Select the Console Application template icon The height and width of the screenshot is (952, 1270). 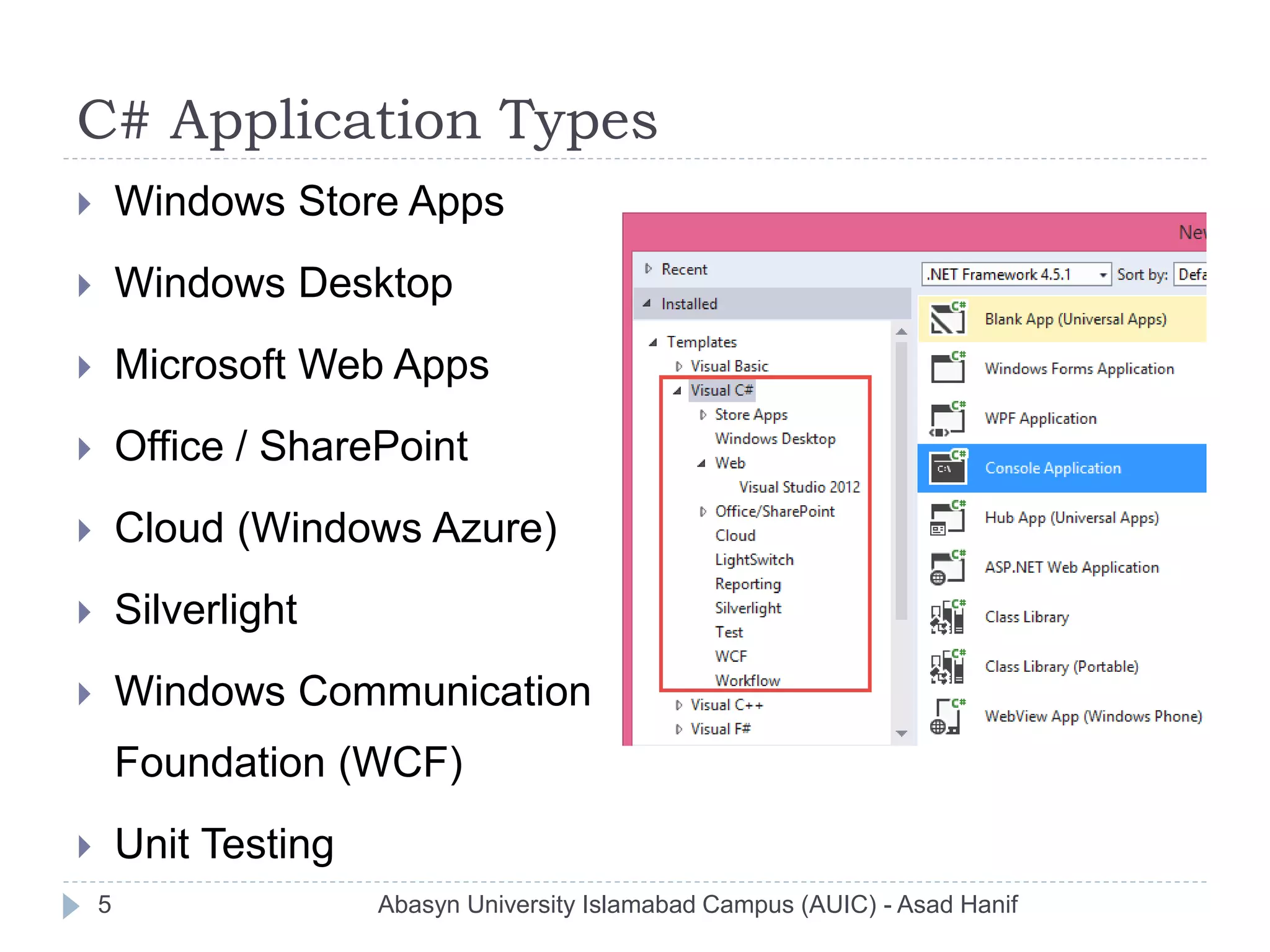click(x=948, y=468)
